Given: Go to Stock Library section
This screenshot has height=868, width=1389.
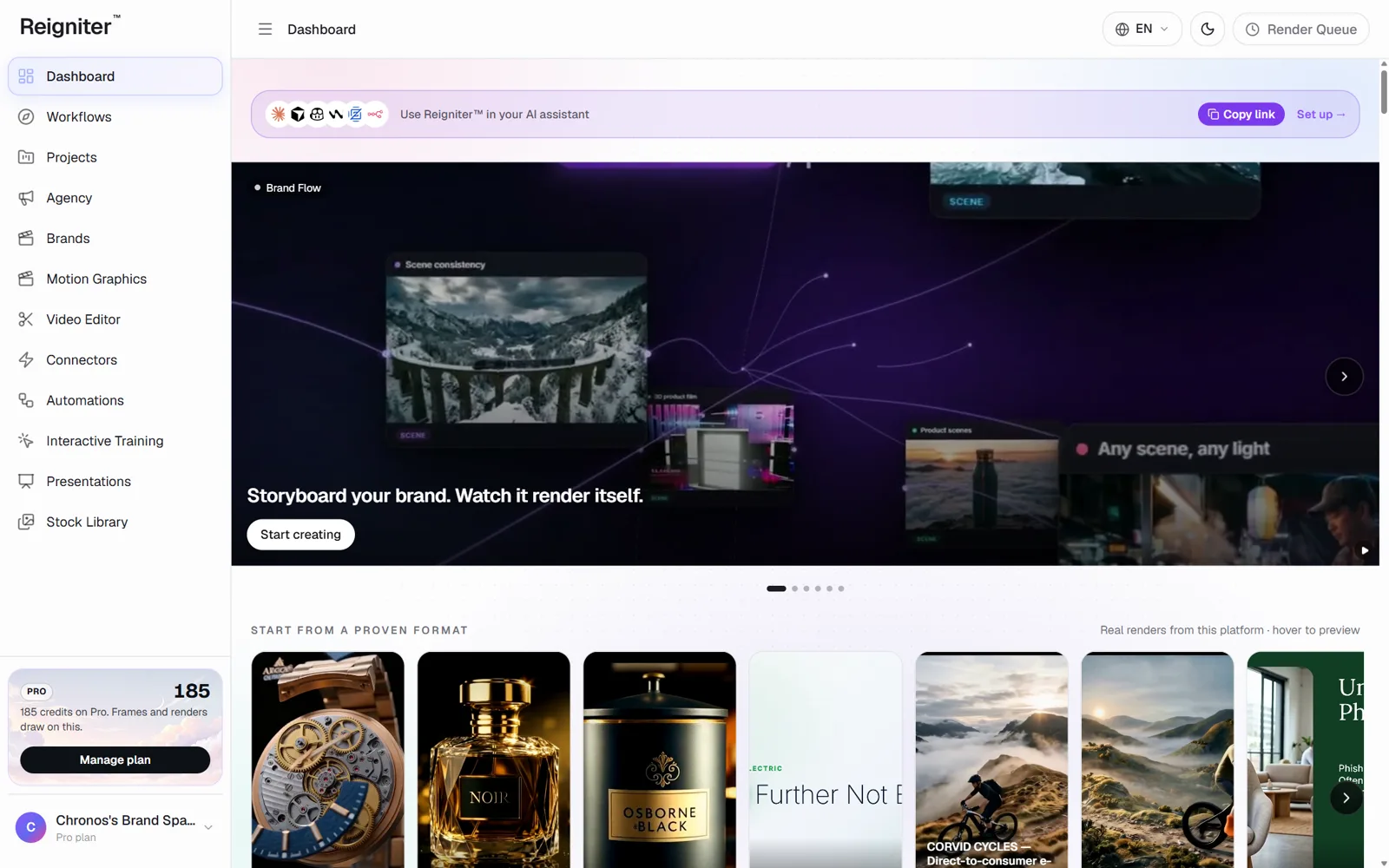Looking at the screenshot, I should 115,522.
